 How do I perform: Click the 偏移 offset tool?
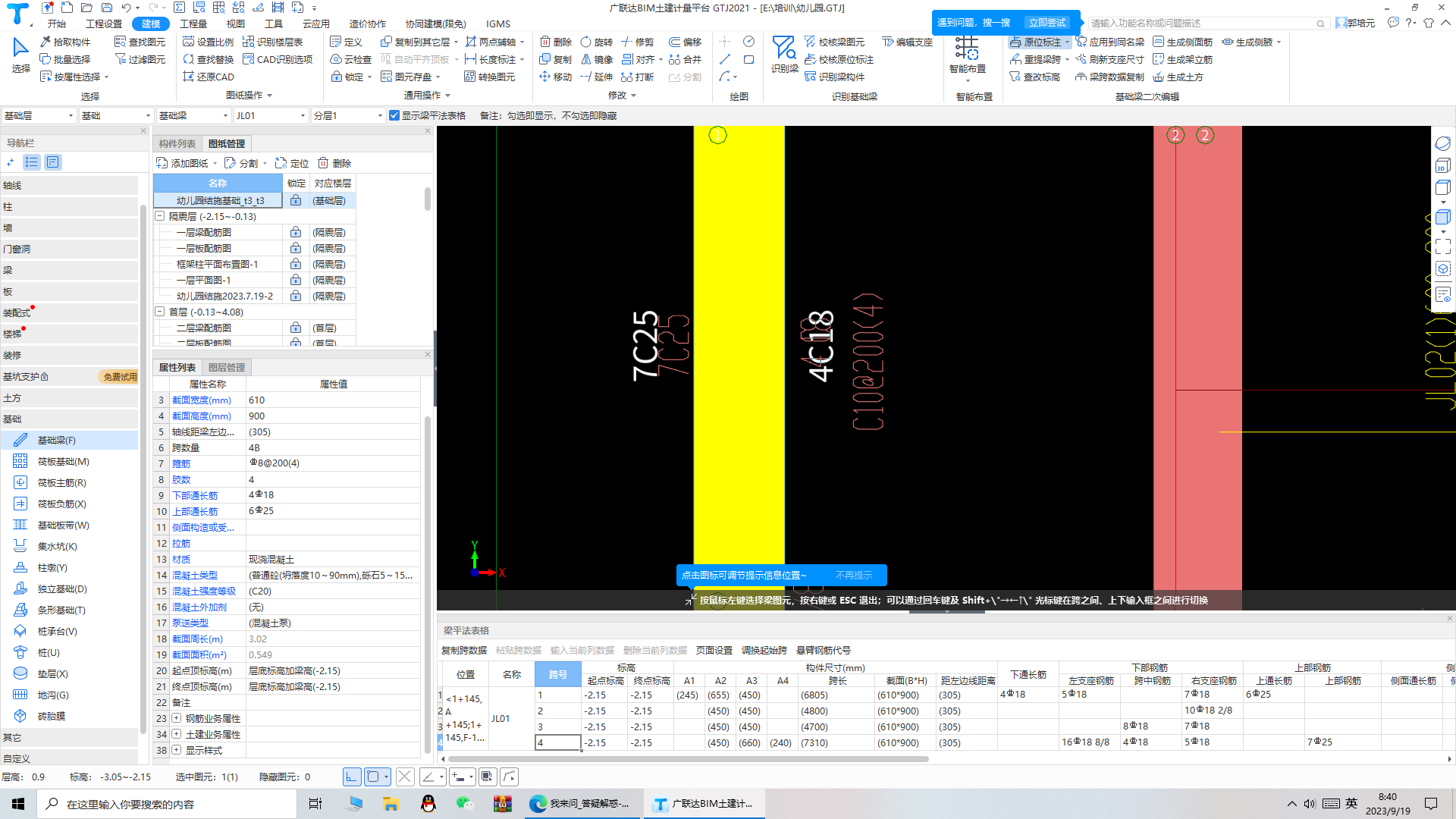pos(686,42)
